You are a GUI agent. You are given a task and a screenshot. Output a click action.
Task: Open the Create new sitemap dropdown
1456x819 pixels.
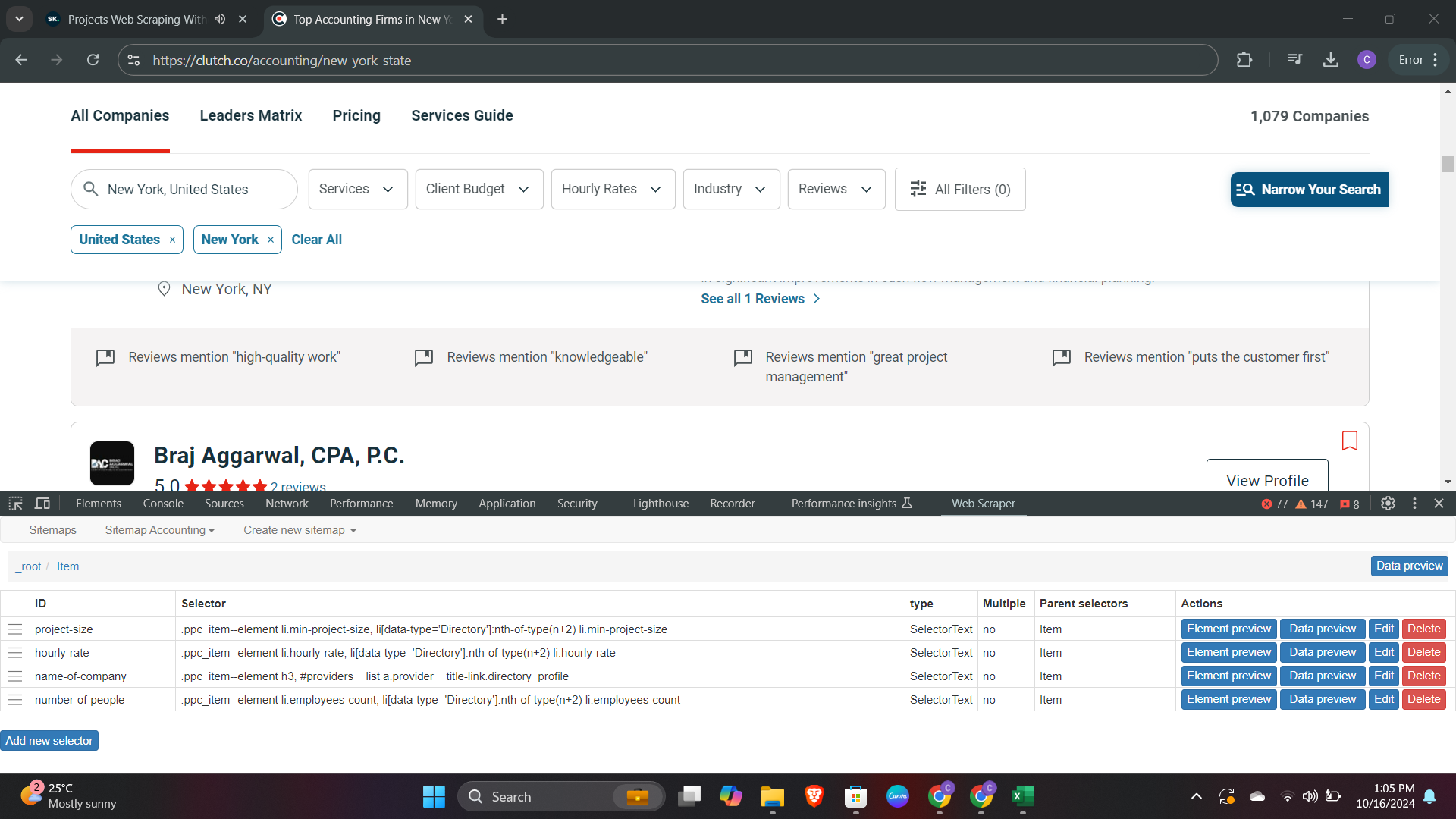coord(300,530)
